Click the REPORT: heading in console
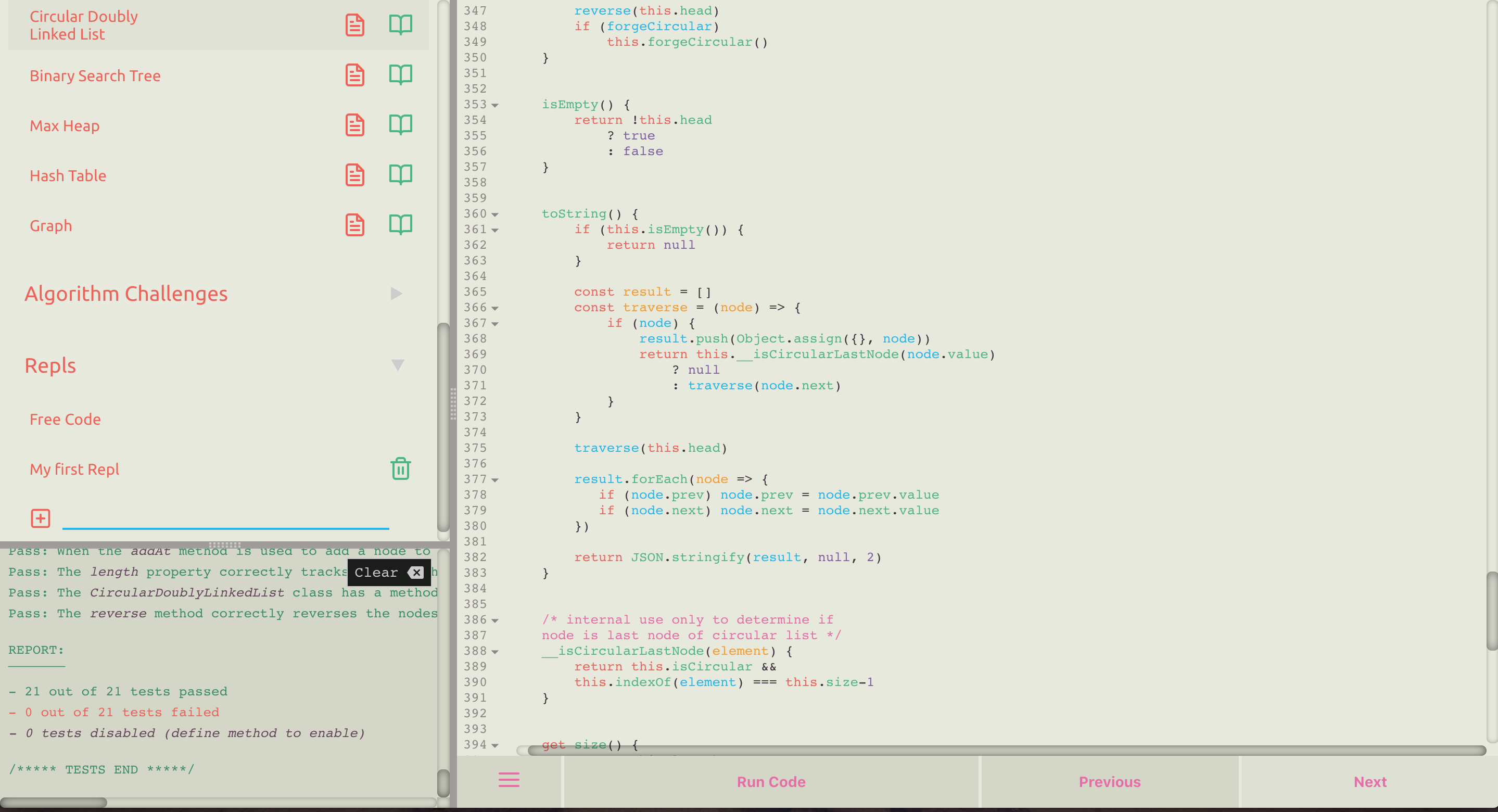Screen dimensions: 1498x812 pos(36,650)
